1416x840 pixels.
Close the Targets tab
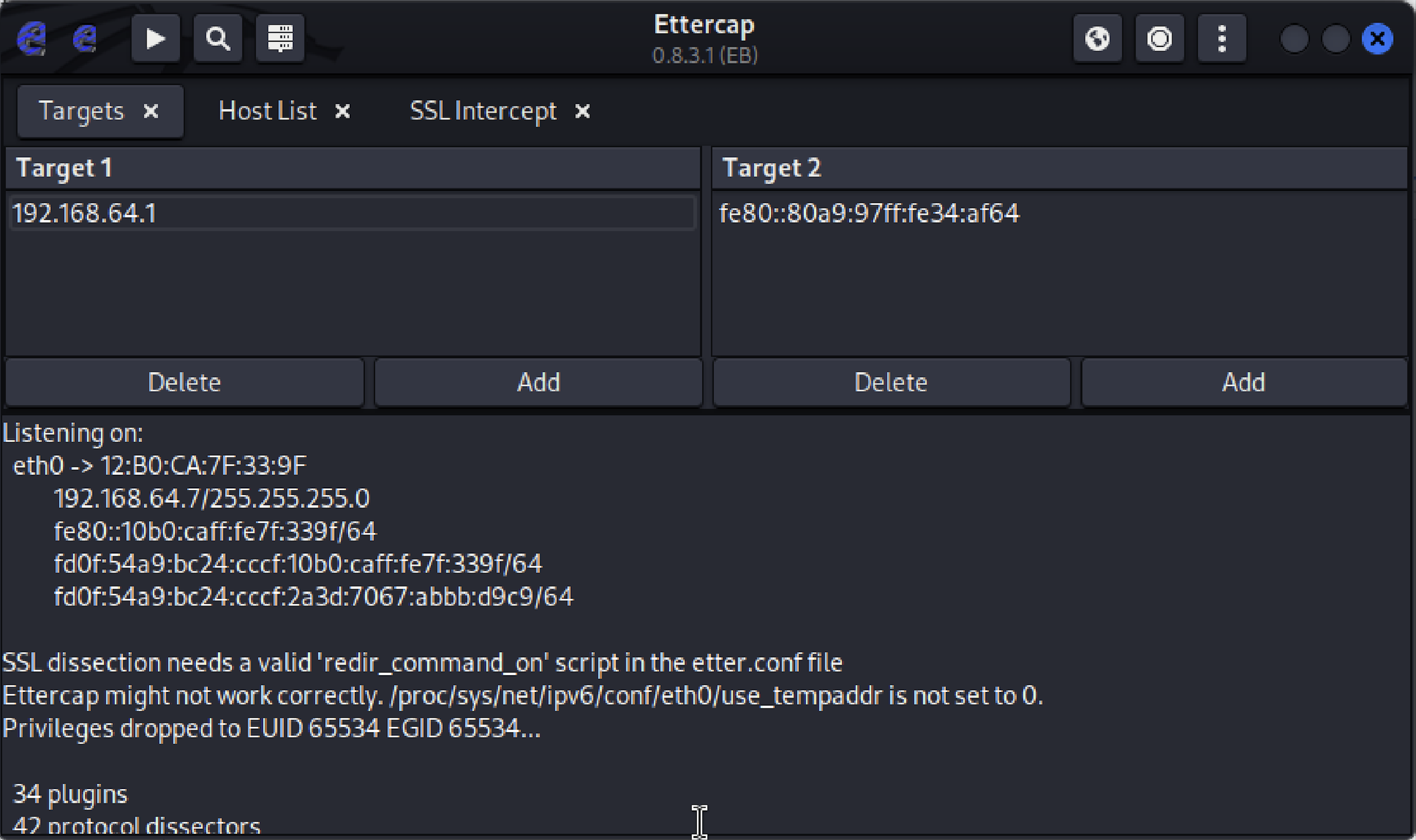coord(151,111)
